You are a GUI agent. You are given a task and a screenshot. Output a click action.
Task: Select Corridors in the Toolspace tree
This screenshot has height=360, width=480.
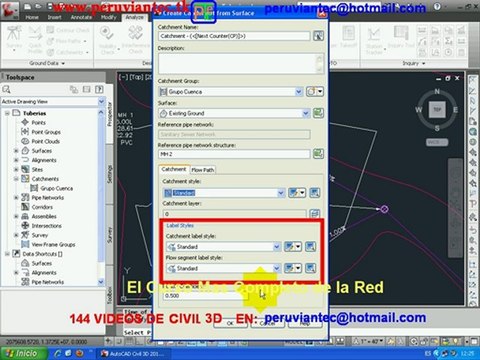point(42,207)
